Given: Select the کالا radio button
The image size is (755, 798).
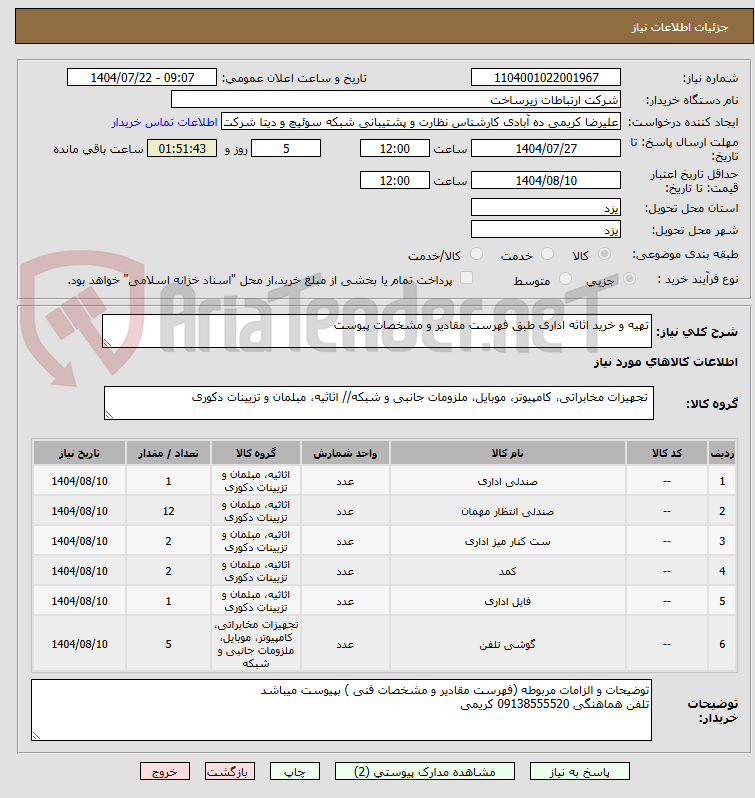Looking at the screenshot, I should (x=604, y=253).
